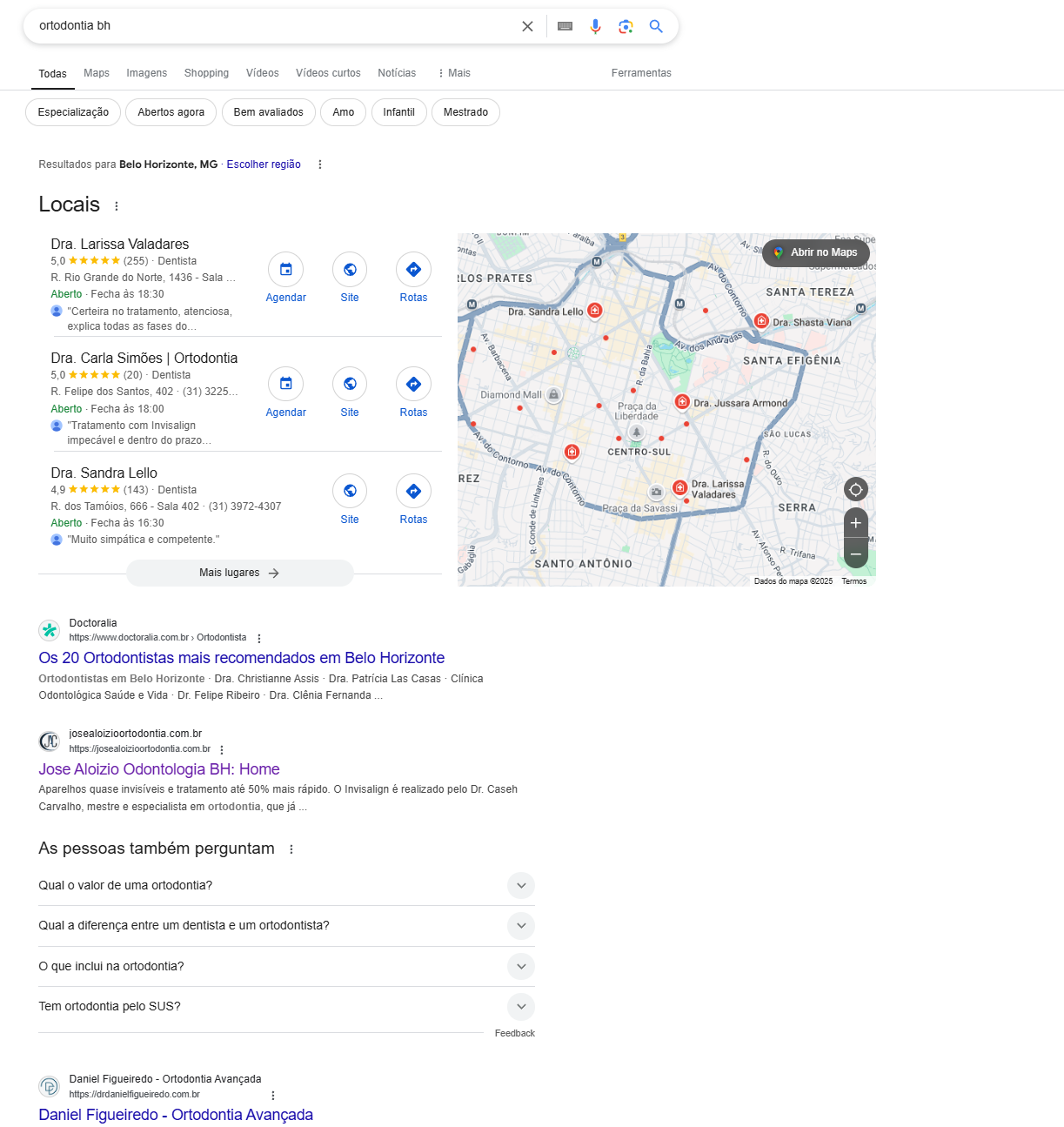This screenshot has width=1064, height=1127.
Task: Open more options for Daniel Figueiredo result
Action: tap(273, 1095)
